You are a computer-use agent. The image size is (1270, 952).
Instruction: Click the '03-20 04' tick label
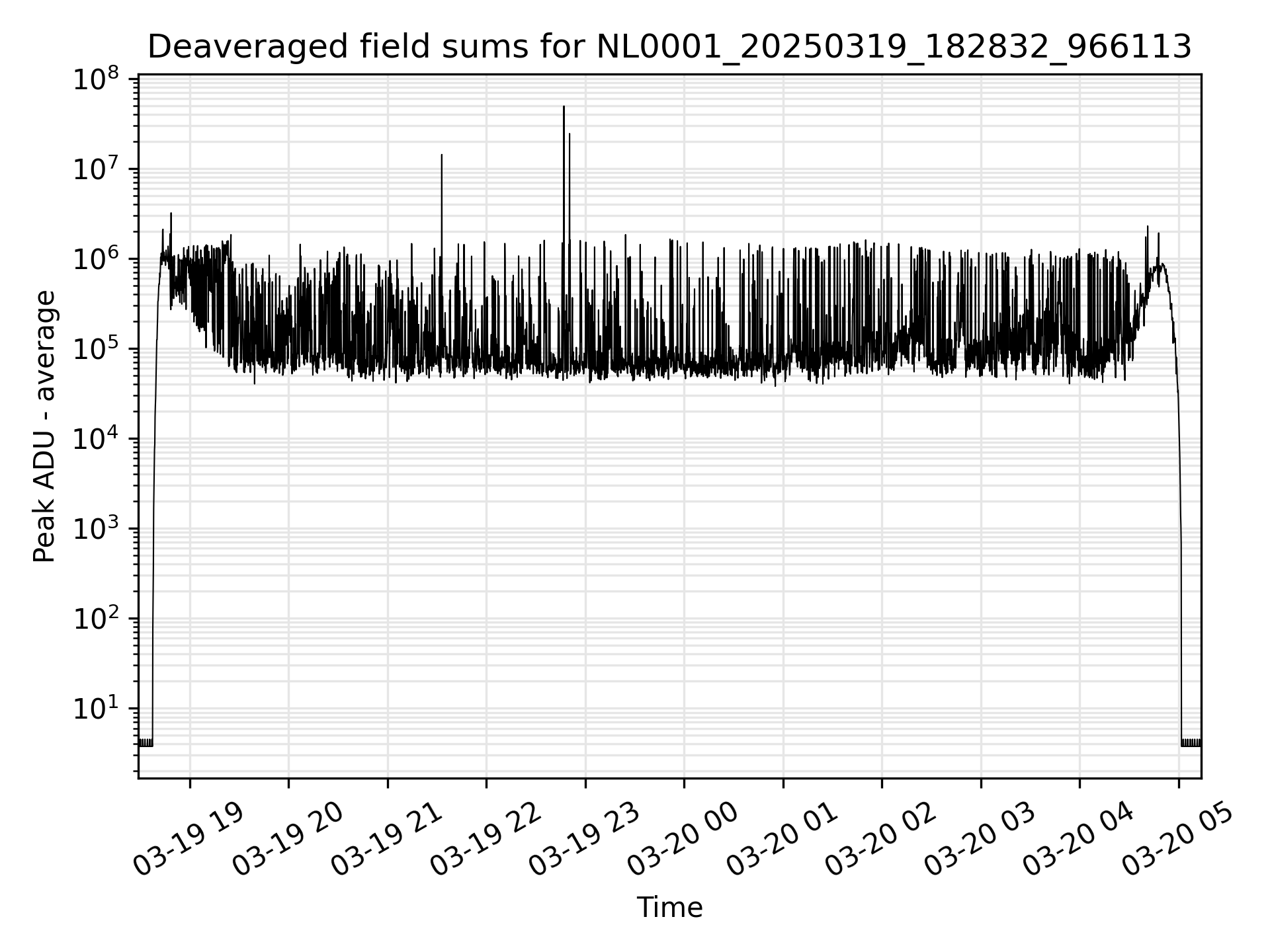tap(1078, 840)
